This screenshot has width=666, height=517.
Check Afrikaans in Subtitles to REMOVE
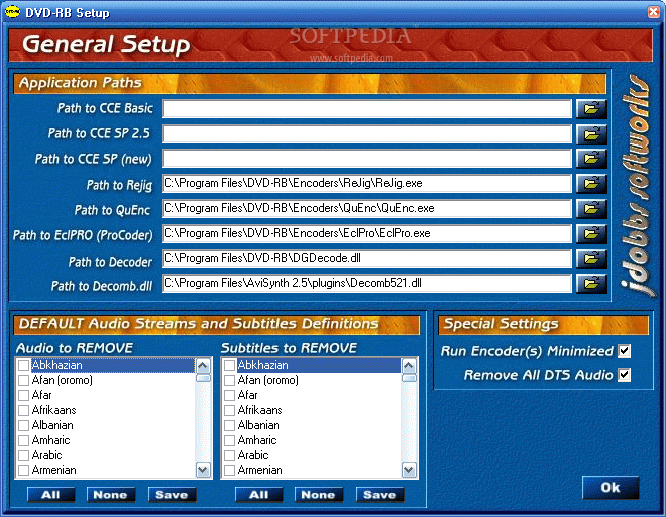230,410
